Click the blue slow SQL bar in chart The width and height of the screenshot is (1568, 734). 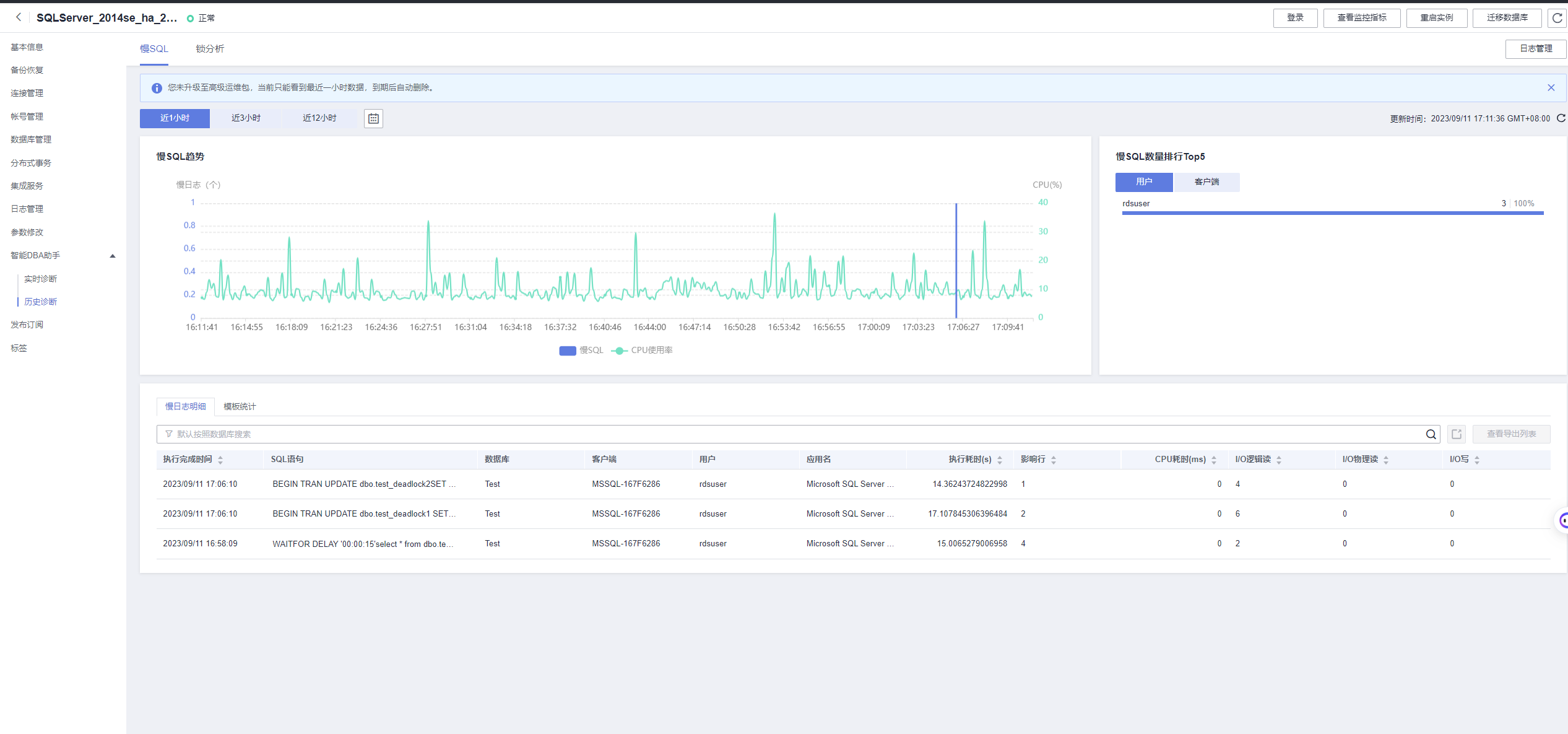point(956,260)
